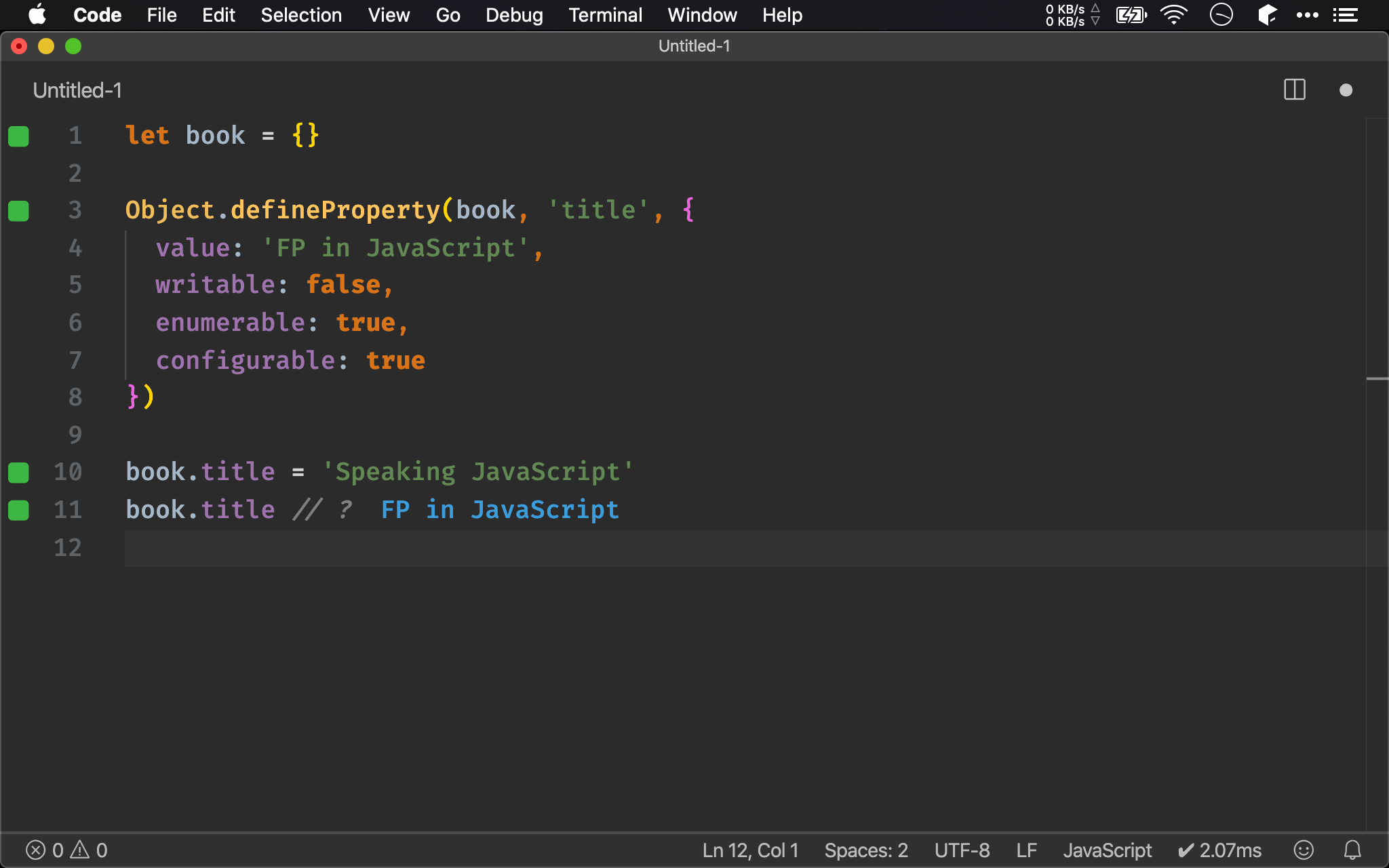Viewport: 1389px width, 868px height.
Task: Click errors and warnings status indicator
Action: pyautogui.click(x=66, y=850)
